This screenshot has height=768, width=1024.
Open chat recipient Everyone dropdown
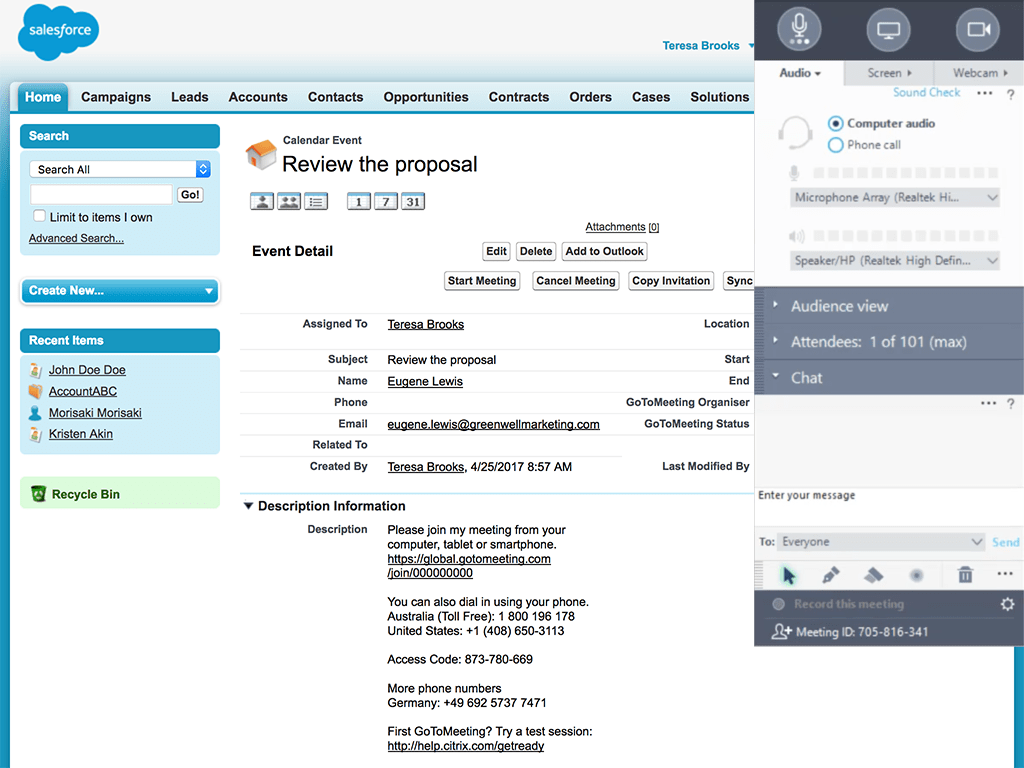882,541
